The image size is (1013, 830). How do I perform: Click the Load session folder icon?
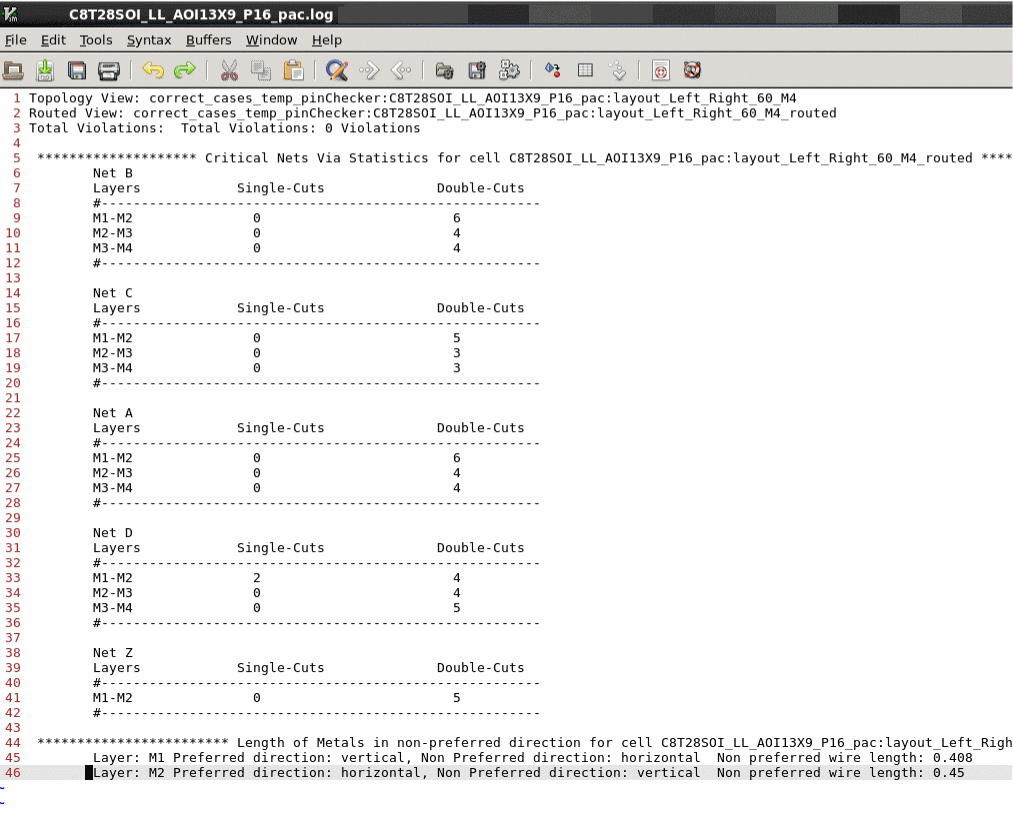click(444, 70)
